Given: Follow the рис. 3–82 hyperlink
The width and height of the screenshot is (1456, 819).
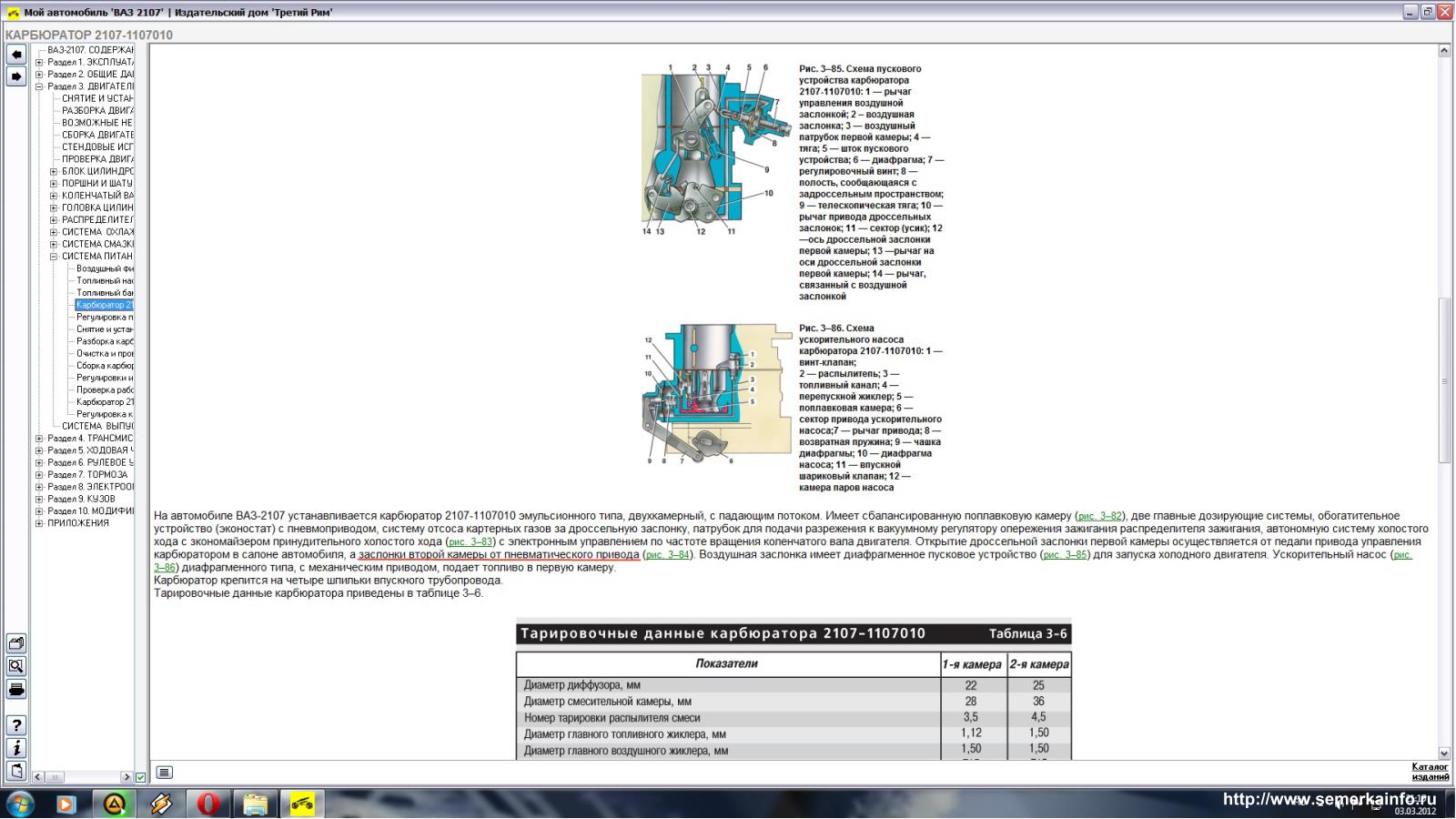Looking at the screenshot, I should coord(1099,517).
